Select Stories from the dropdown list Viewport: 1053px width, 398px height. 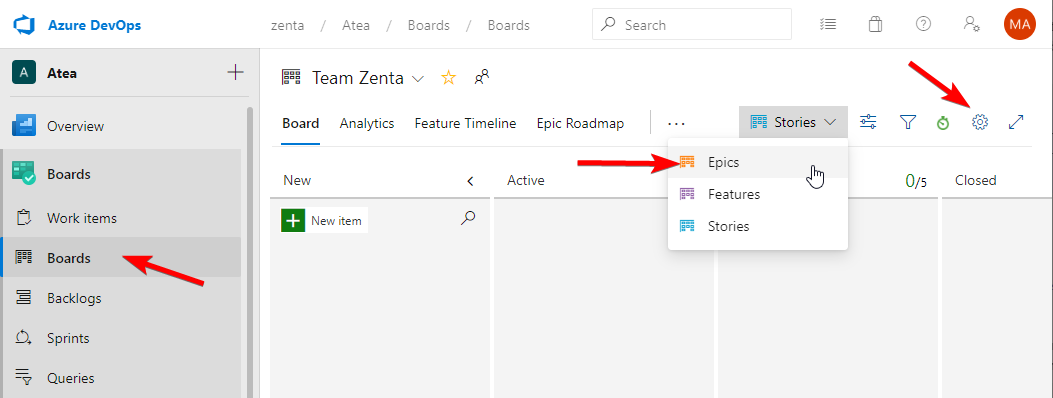tap(758, 226)
